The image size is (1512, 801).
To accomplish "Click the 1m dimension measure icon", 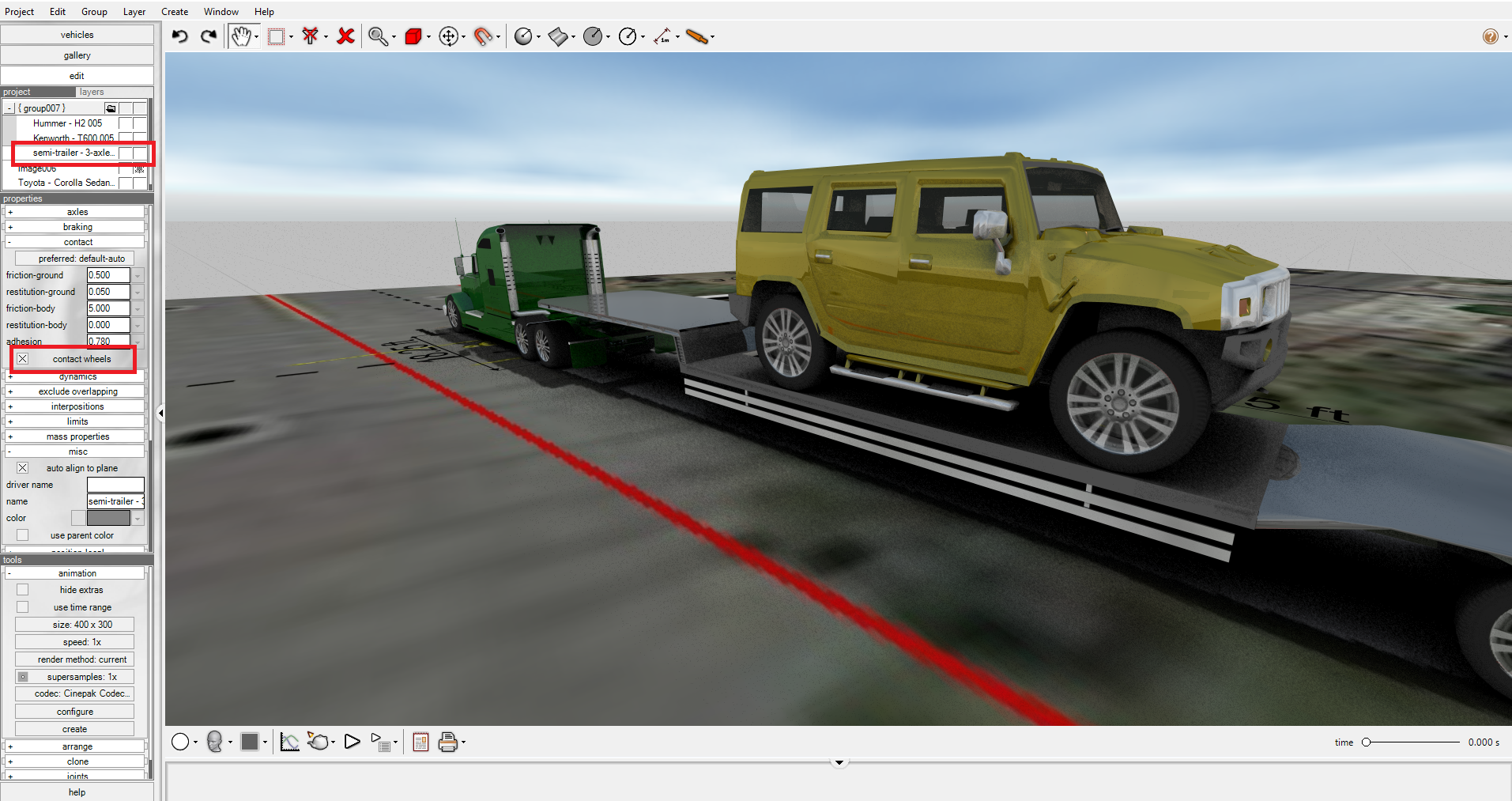I will 662,36.
